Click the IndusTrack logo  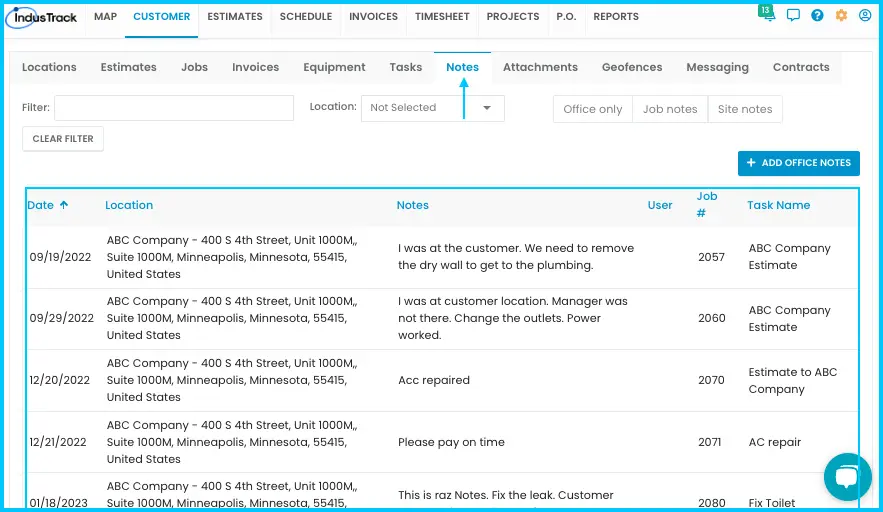click(x=41, y=17)
